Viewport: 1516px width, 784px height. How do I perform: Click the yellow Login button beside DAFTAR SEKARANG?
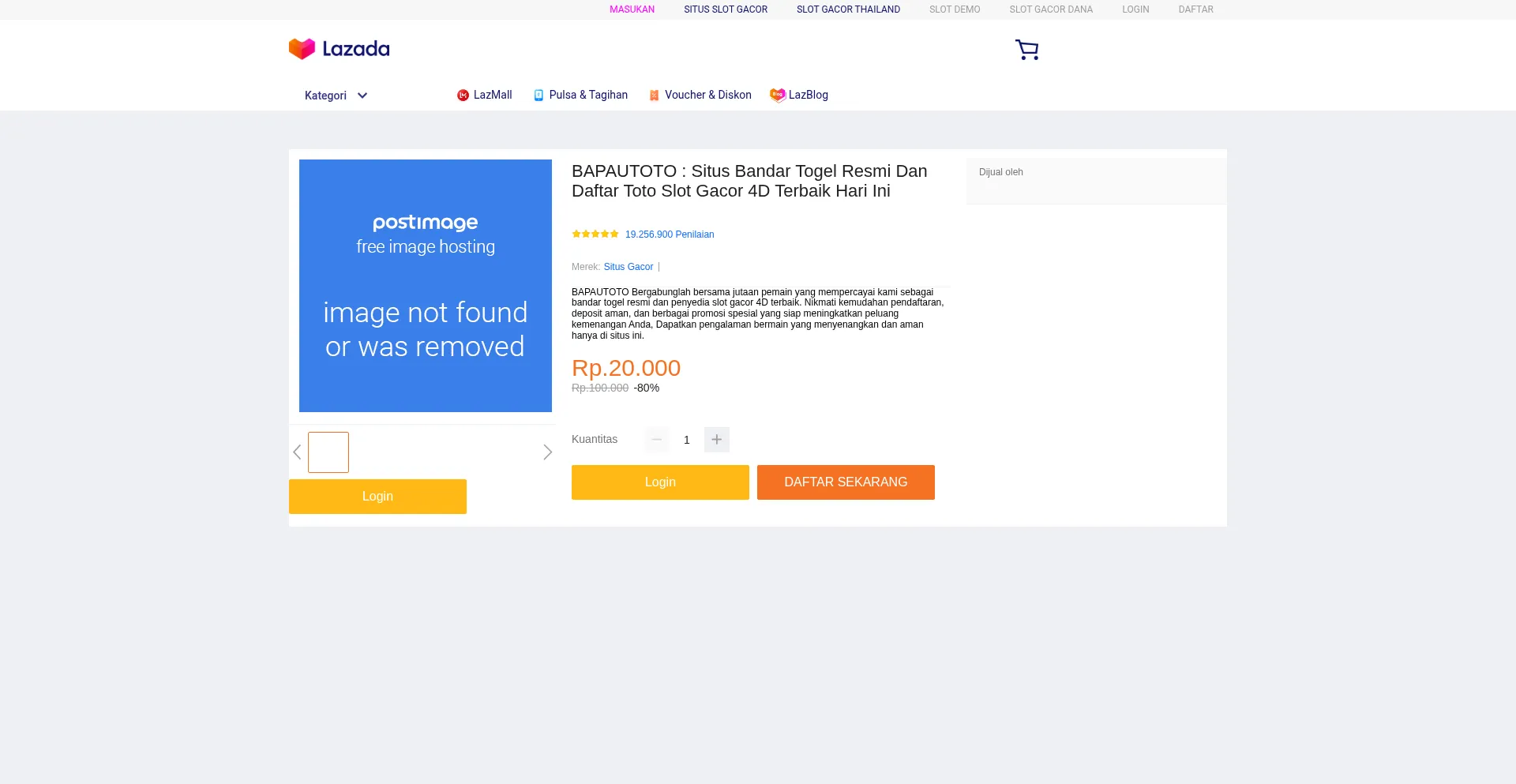pyautogui.click(x=660, y=482)
